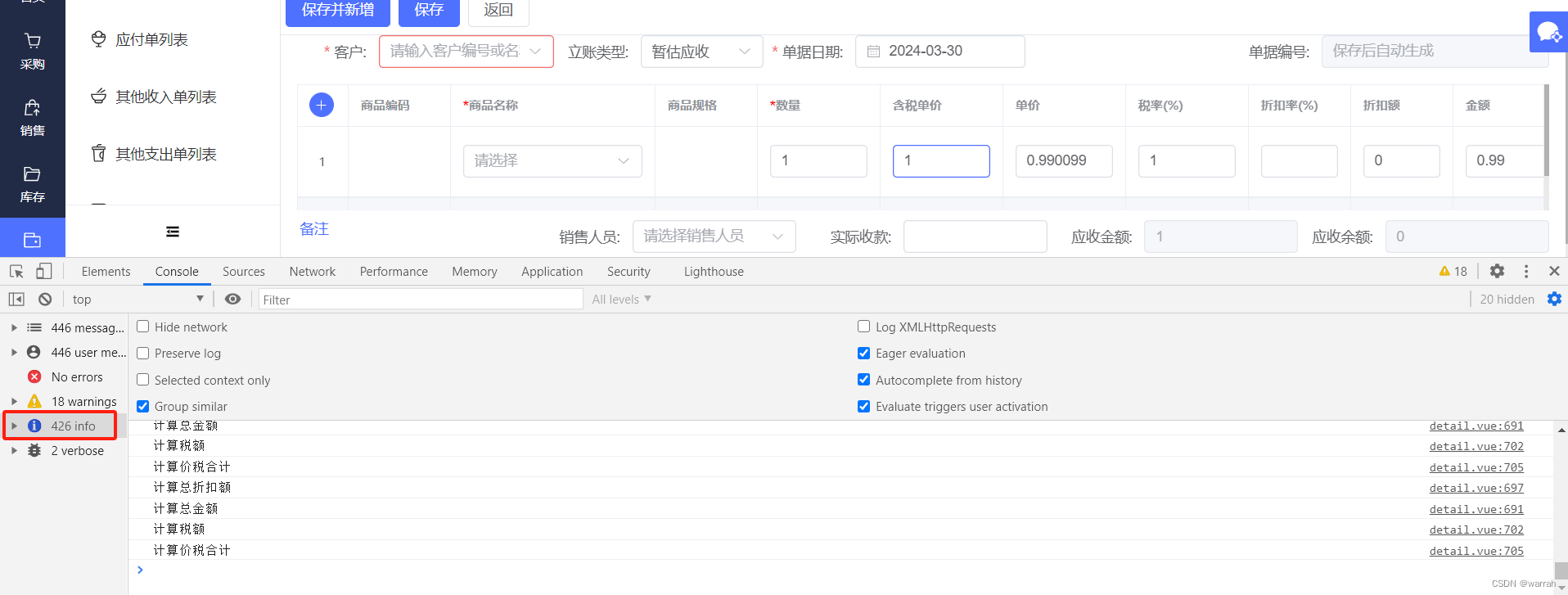Screen dimensions: 1568x595
Task: Uncheck Evaluate triggers user activation checkbox
Action: [863, 406]
